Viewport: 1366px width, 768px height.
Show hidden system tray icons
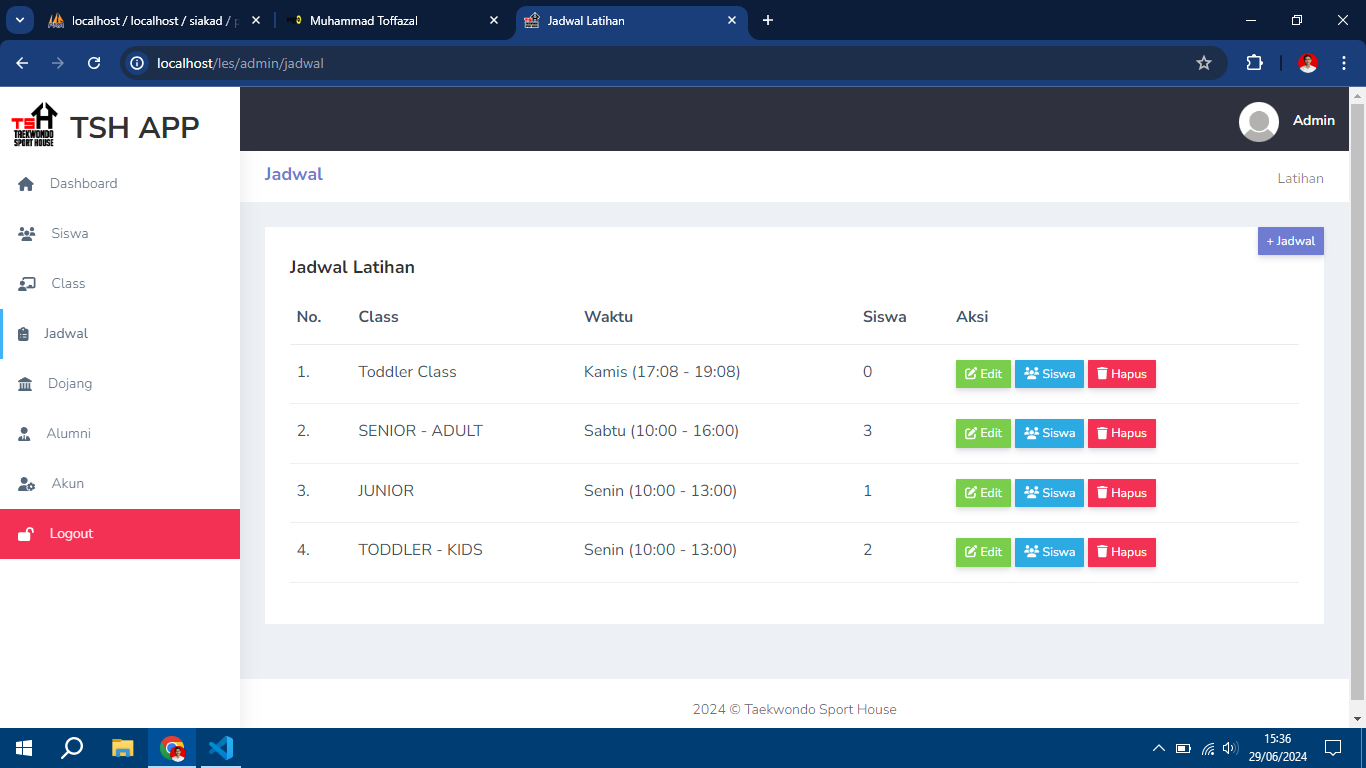coord(1158,748)
